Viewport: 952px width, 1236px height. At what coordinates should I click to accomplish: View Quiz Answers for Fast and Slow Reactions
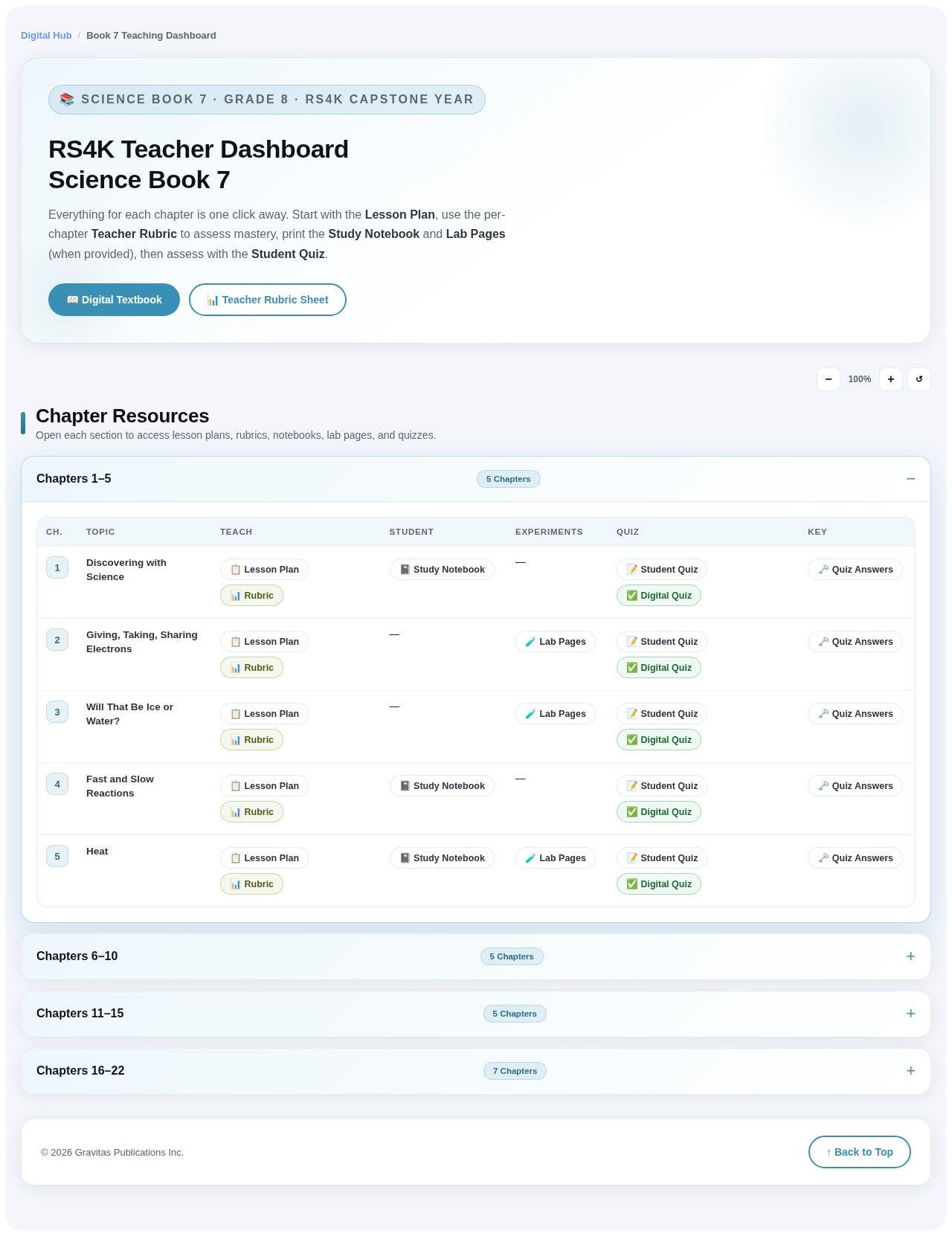[x=855, y=786]
